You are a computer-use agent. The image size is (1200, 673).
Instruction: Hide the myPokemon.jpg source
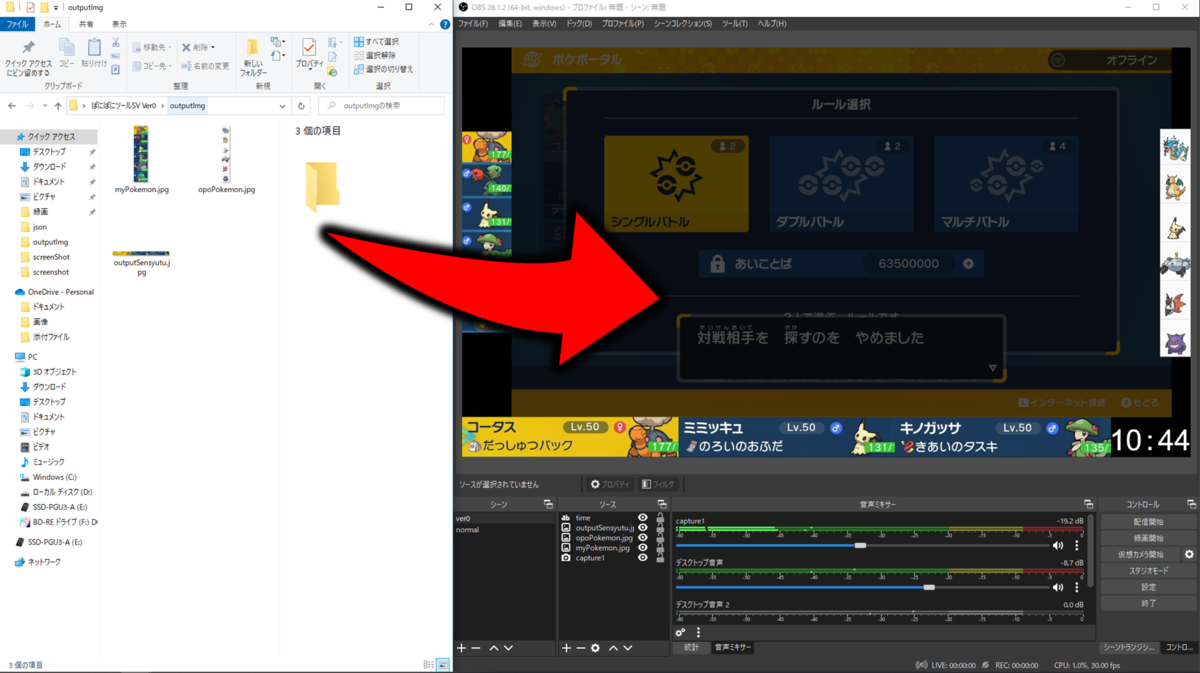coord(643,548)
